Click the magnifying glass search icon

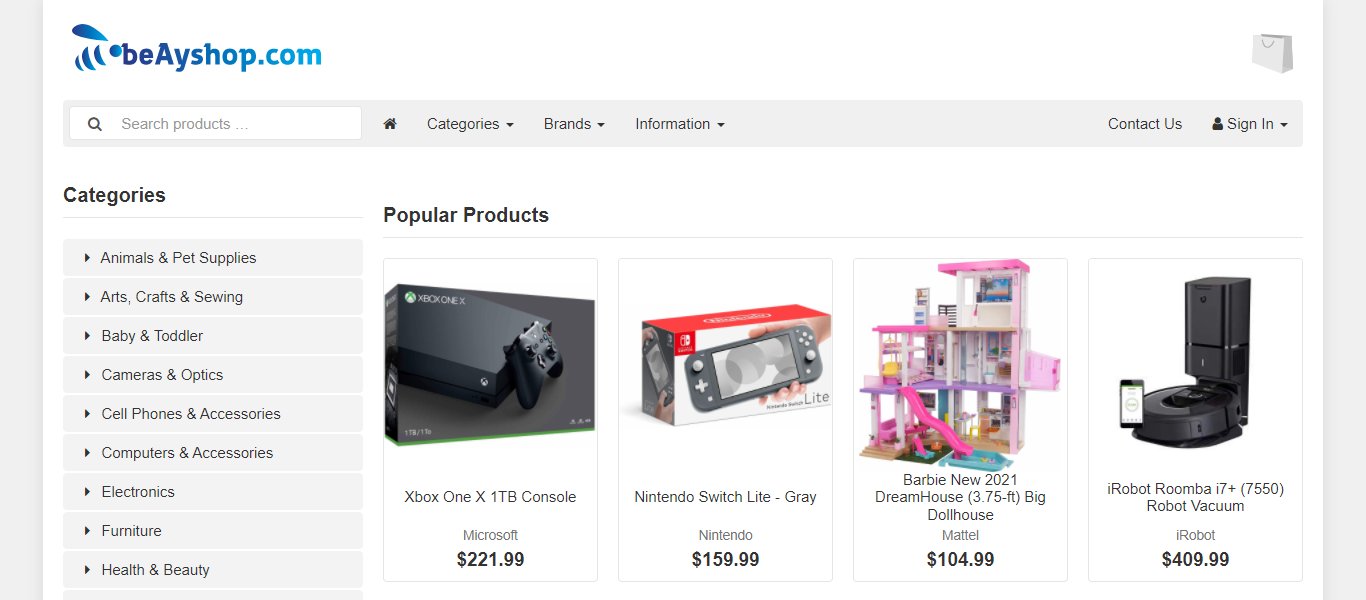pos(95,124)
